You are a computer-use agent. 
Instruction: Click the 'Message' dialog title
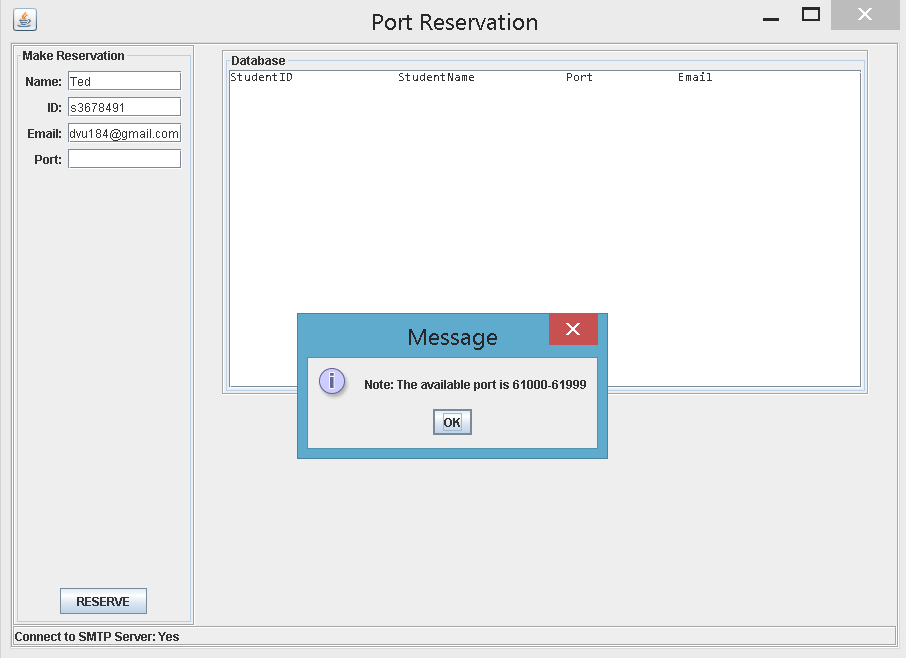[452, 337]
